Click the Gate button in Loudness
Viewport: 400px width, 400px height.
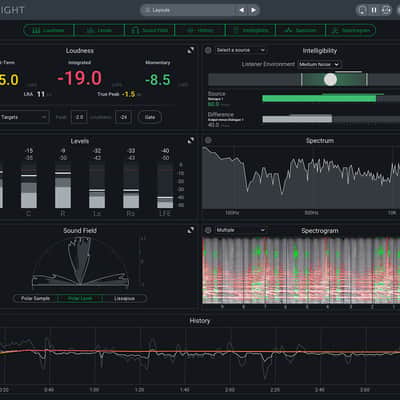[150, 117]
